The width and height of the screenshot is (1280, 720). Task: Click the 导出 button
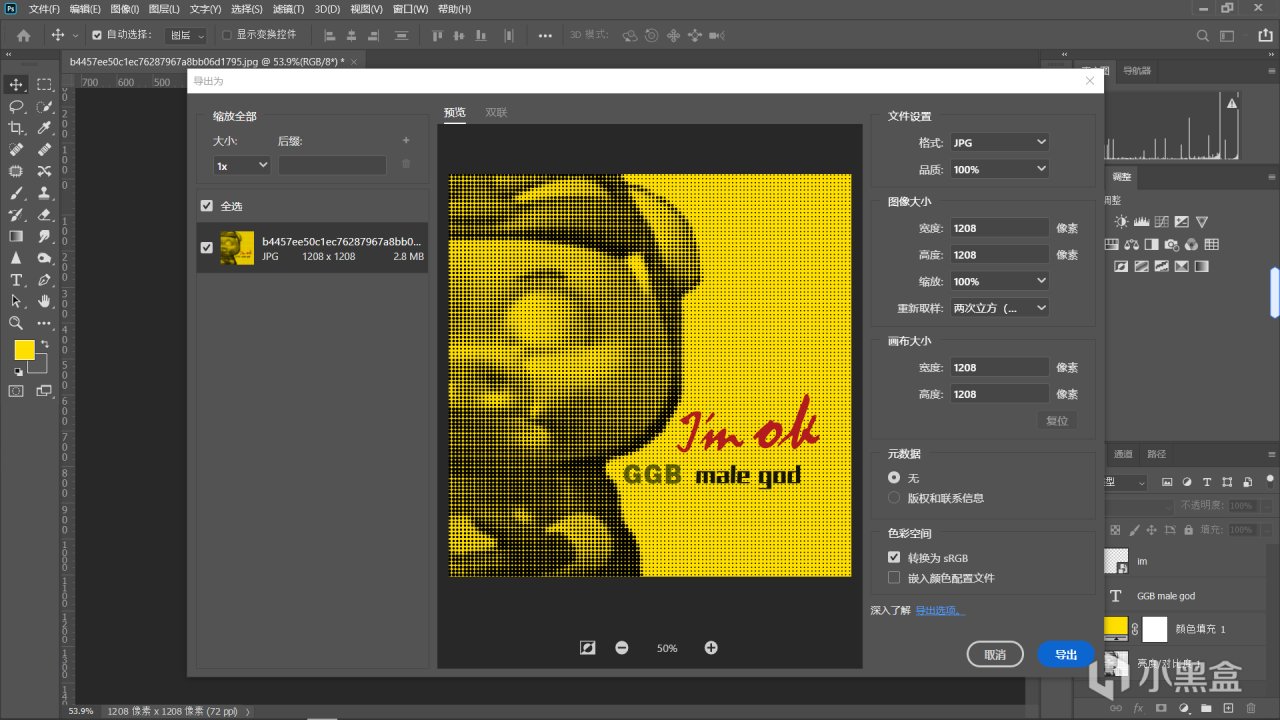(x=1066, y=655)
